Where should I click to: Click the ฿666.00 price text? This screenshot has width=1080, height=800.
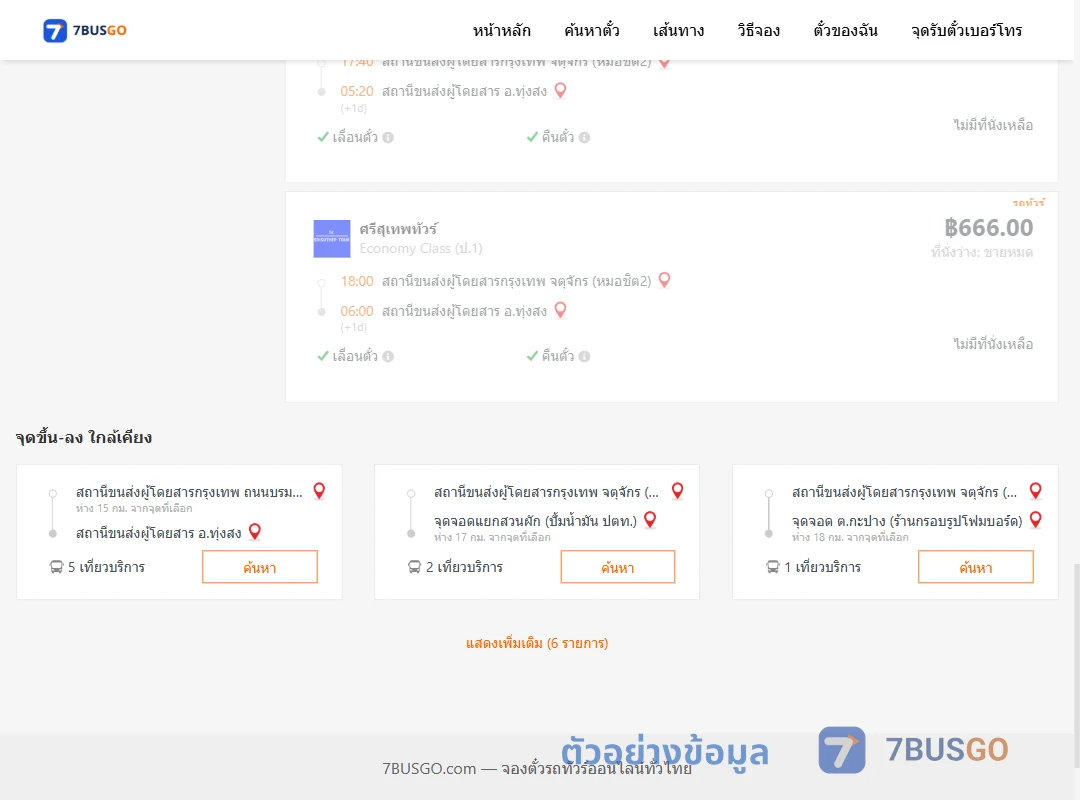[x=988, y=227]
